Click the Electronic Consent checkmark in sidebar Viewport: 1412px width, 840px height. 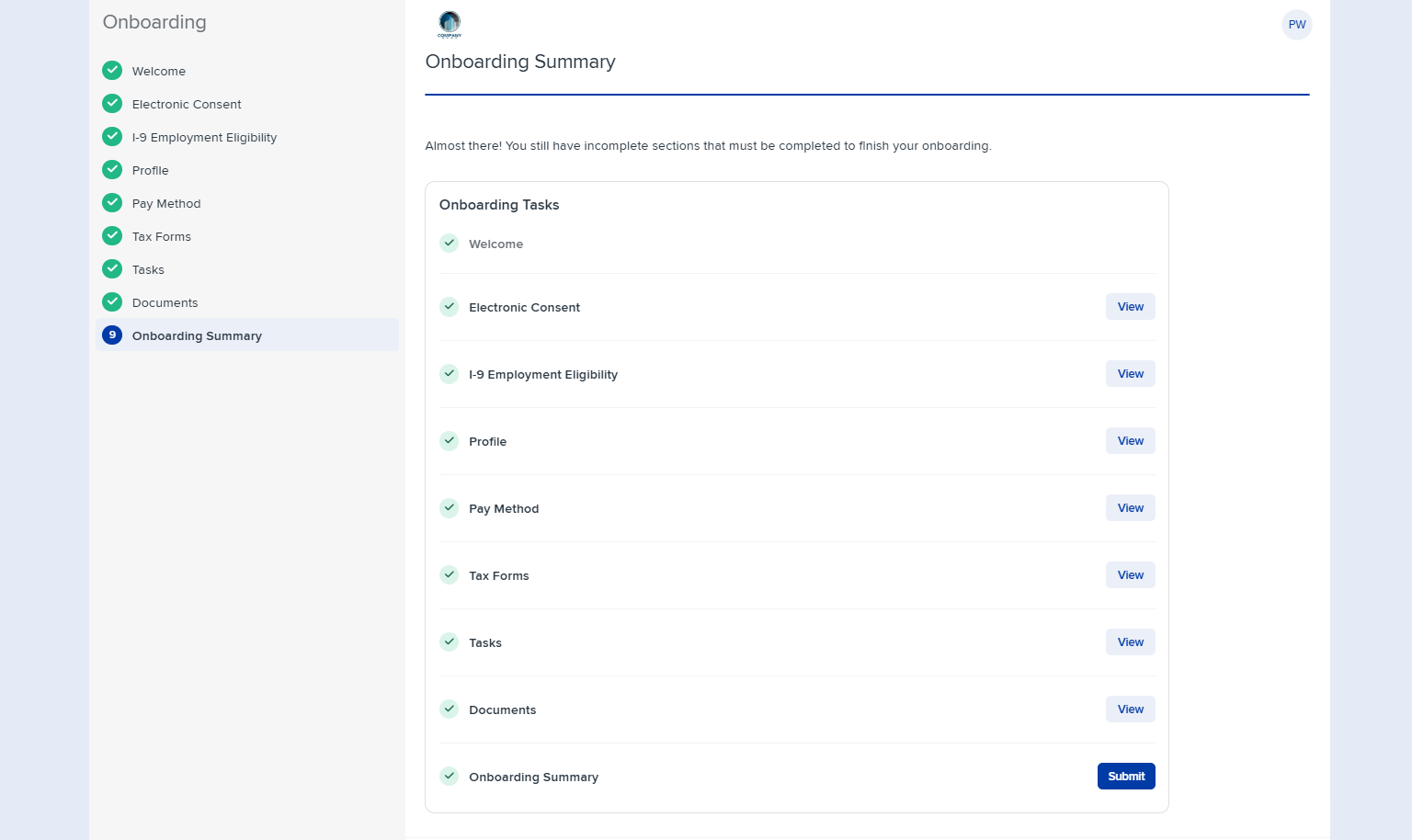tap(112, 103)
